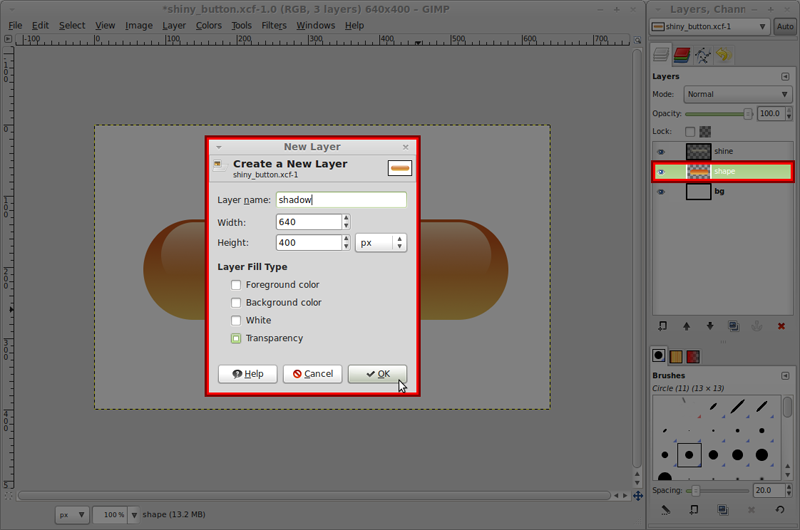
Task: Switch to the Layers dock tab icon
Action: 661,55
